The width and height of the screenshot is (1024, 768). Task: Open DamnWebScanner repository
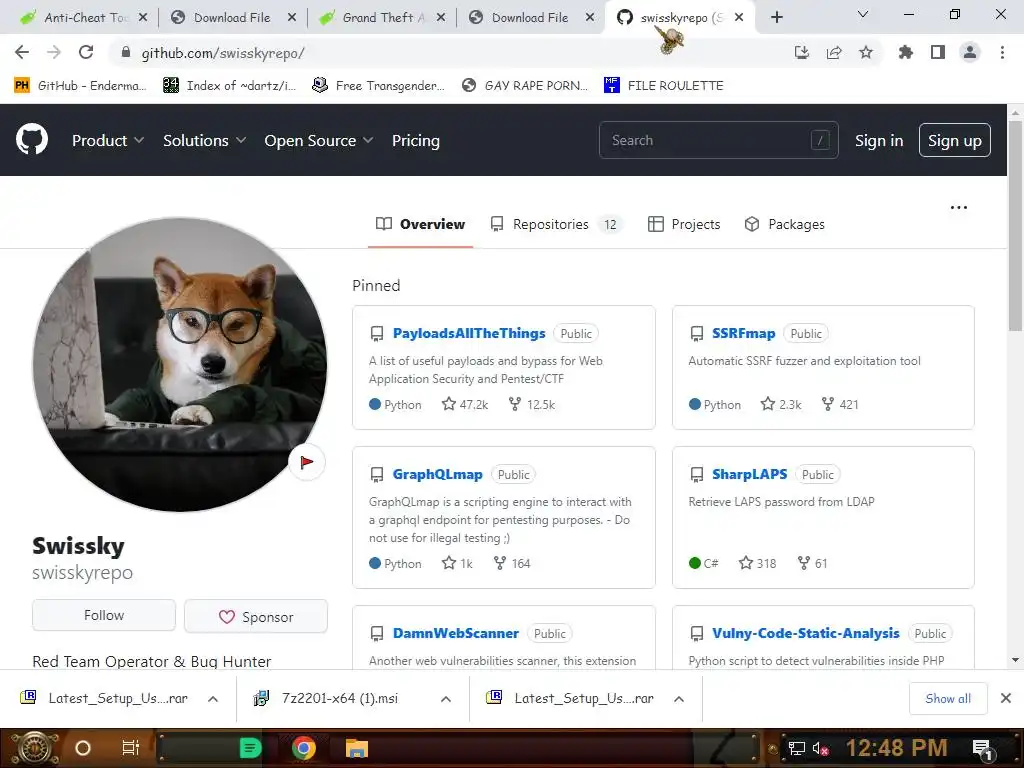click(456, 633)
